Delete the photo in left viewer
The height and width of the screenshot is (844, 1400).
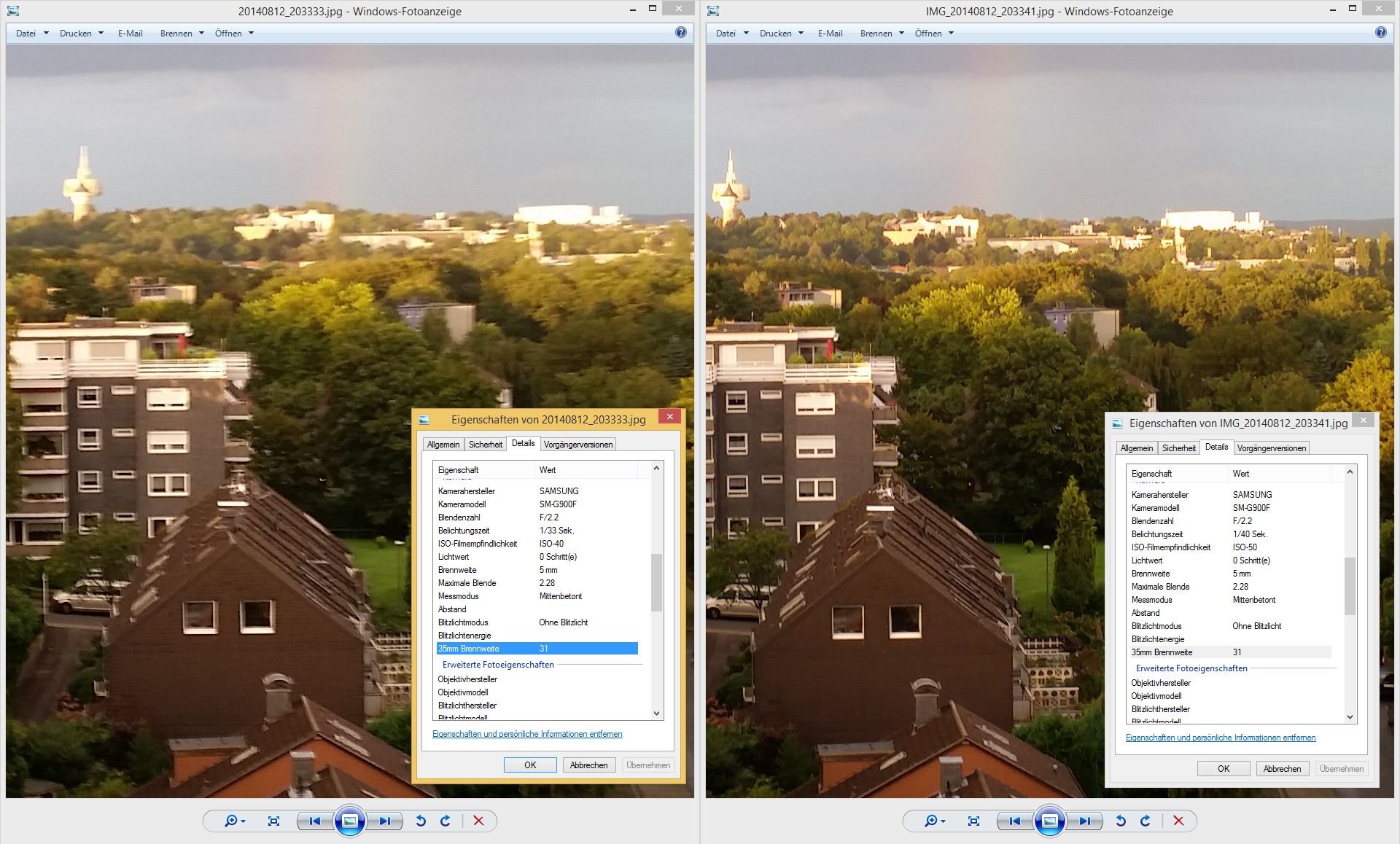(478, 821)
